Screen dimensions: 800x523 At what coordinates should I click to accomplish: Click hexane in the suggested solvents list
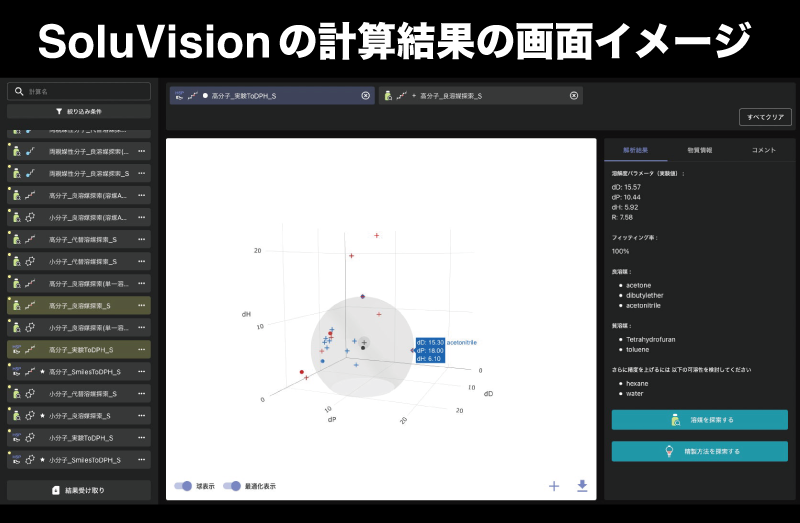tap(637, 383)
